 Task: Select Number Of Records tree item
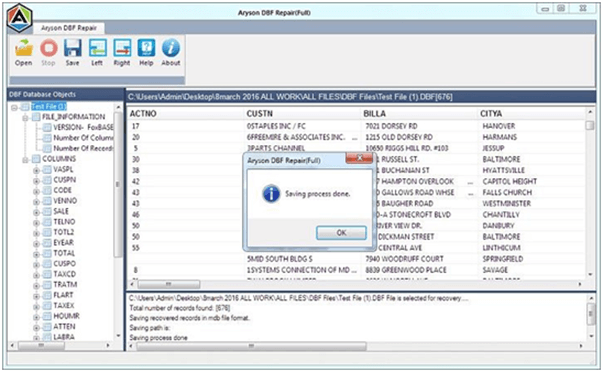83,148
